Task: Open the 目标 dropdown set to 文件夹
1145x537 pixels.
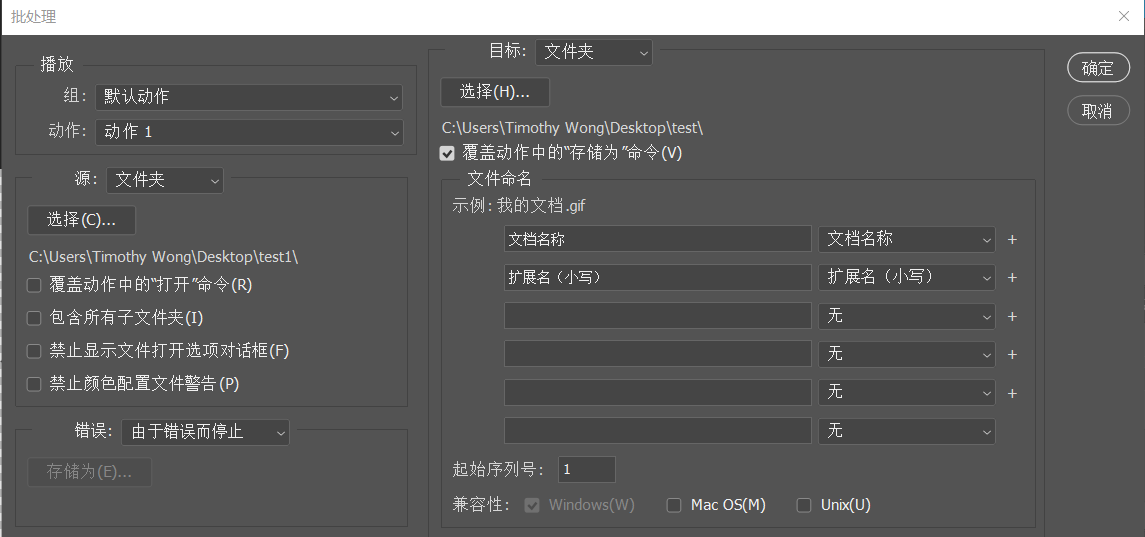Action: pos(594,53)
